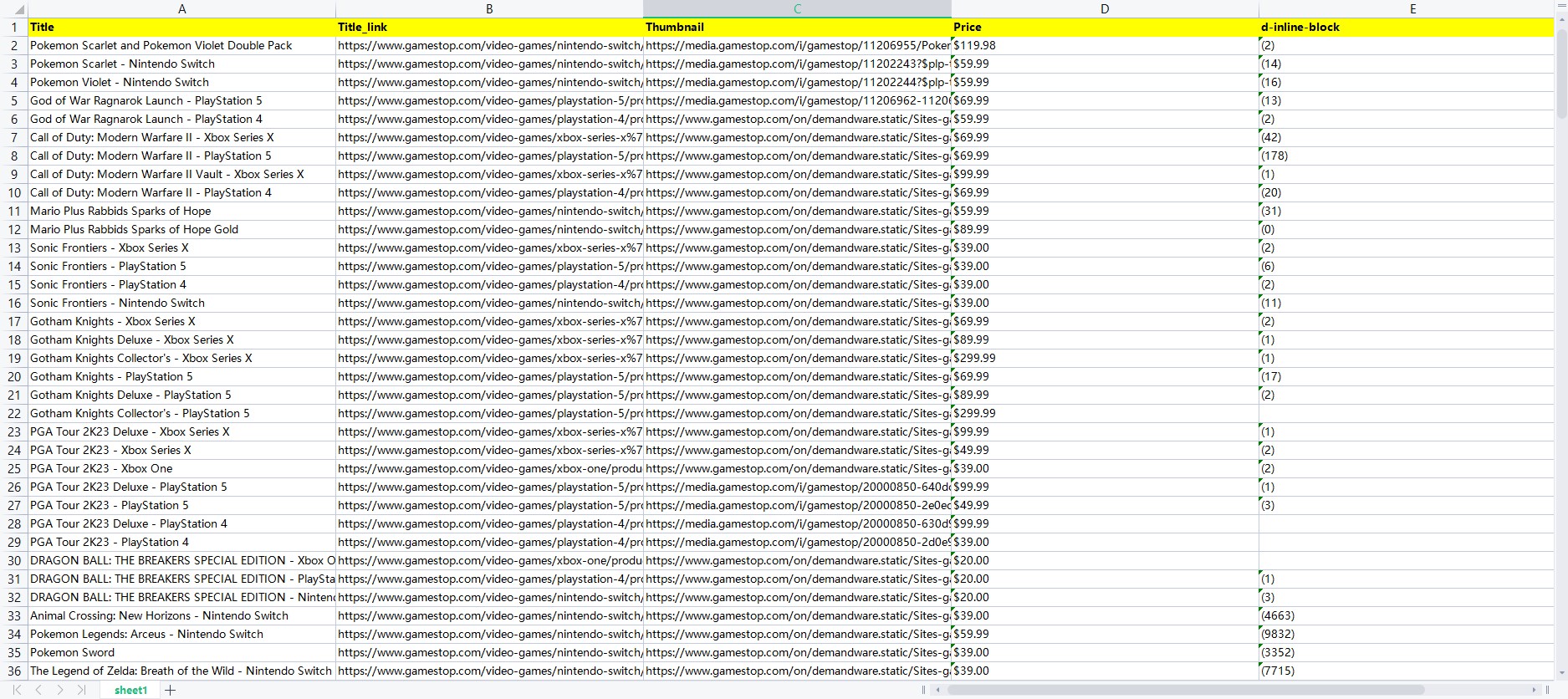Select cell 'Call of Duty: Modern Warfare II Vault - Xbox Series X'
This screenshot has width=1568, height=699.
pos(182,174)
